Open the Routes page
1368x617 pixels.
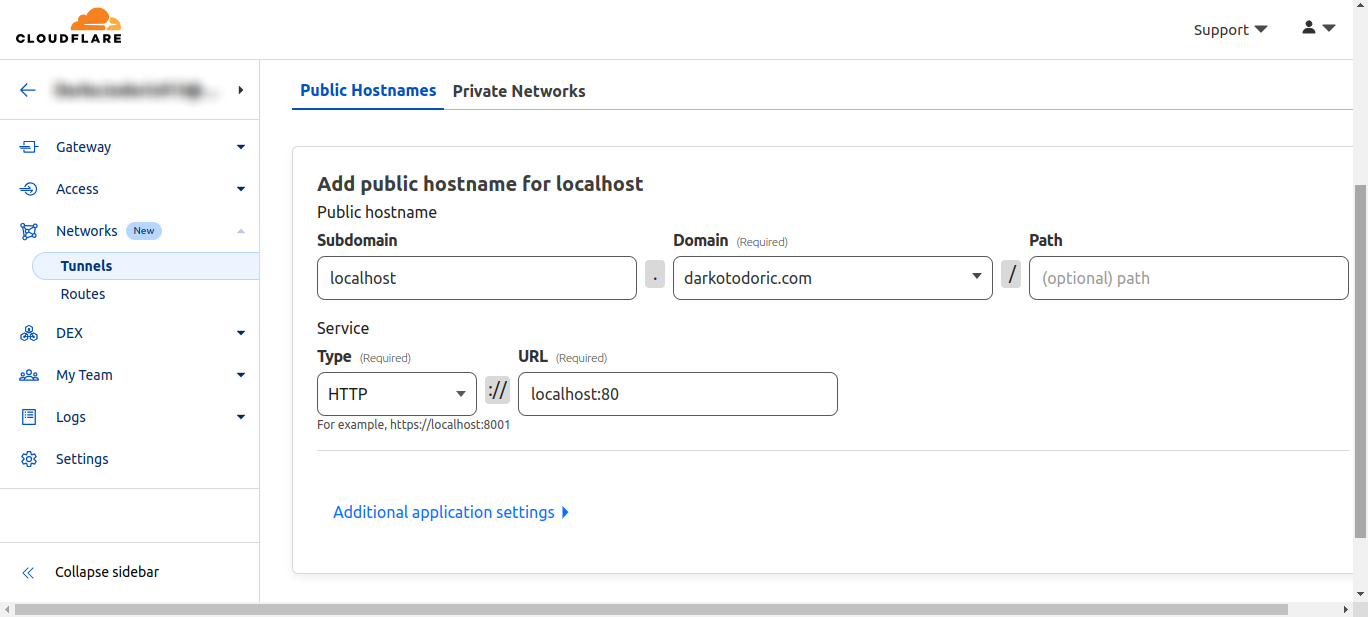[x=83, y=294]
